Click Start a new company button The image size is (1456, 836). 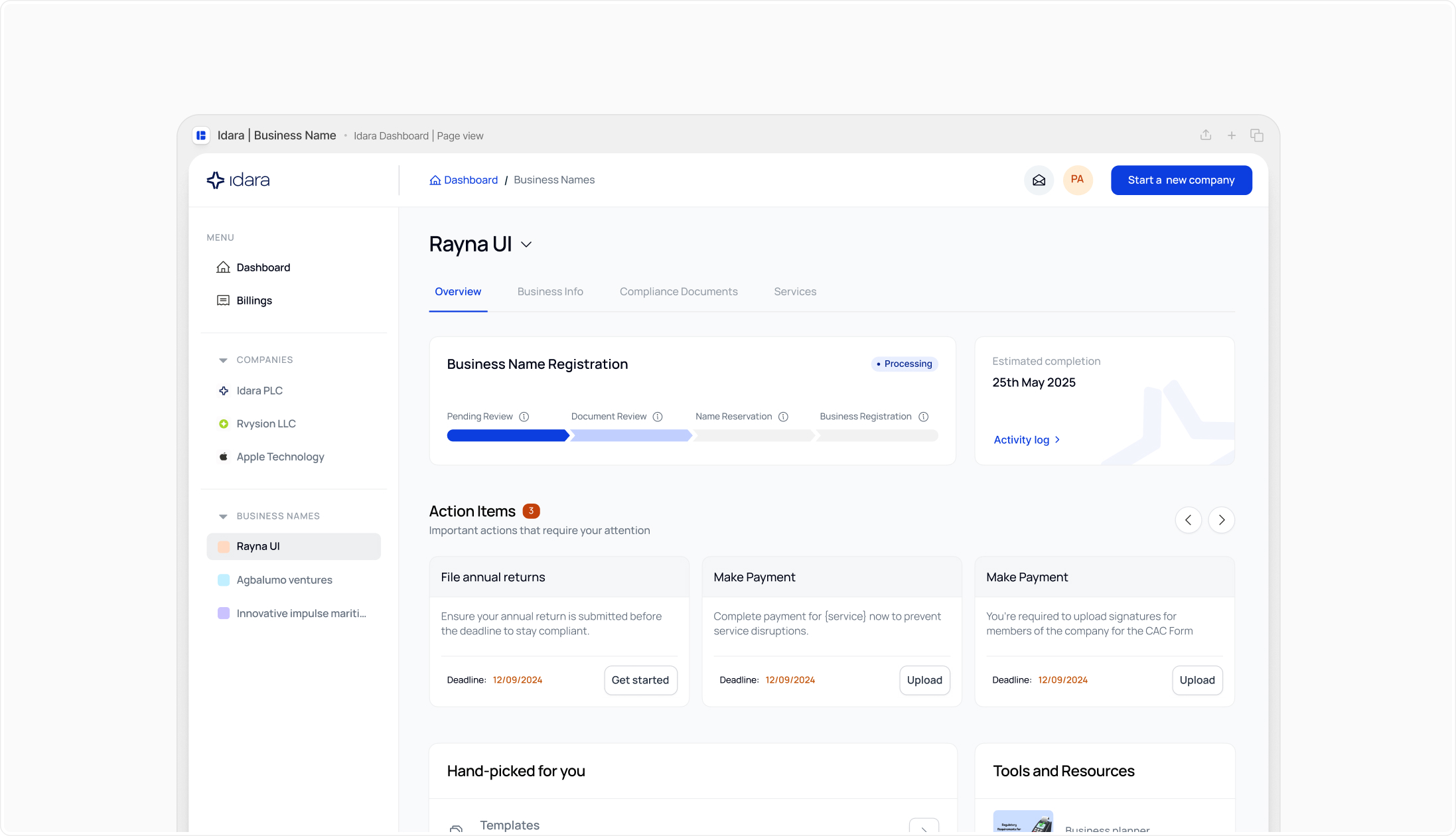(x=1181, y=180)
